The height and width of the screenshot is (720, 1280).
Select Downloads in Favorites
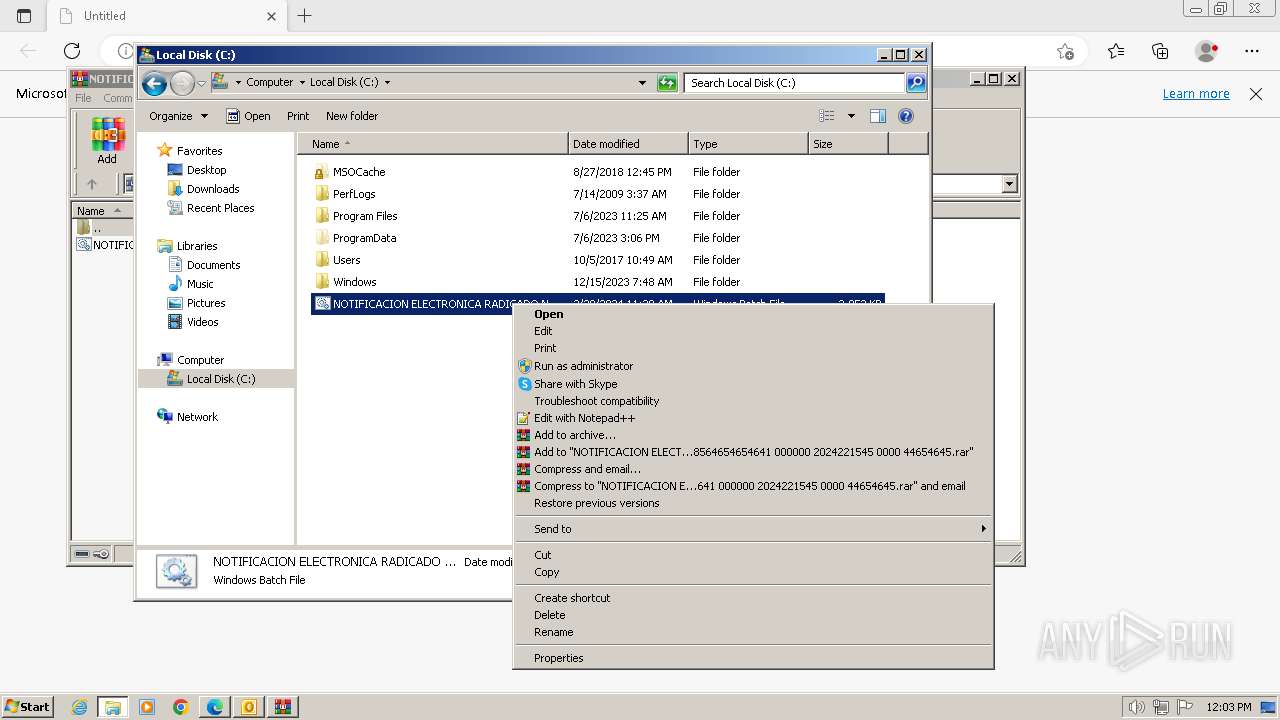pos(212,189)
